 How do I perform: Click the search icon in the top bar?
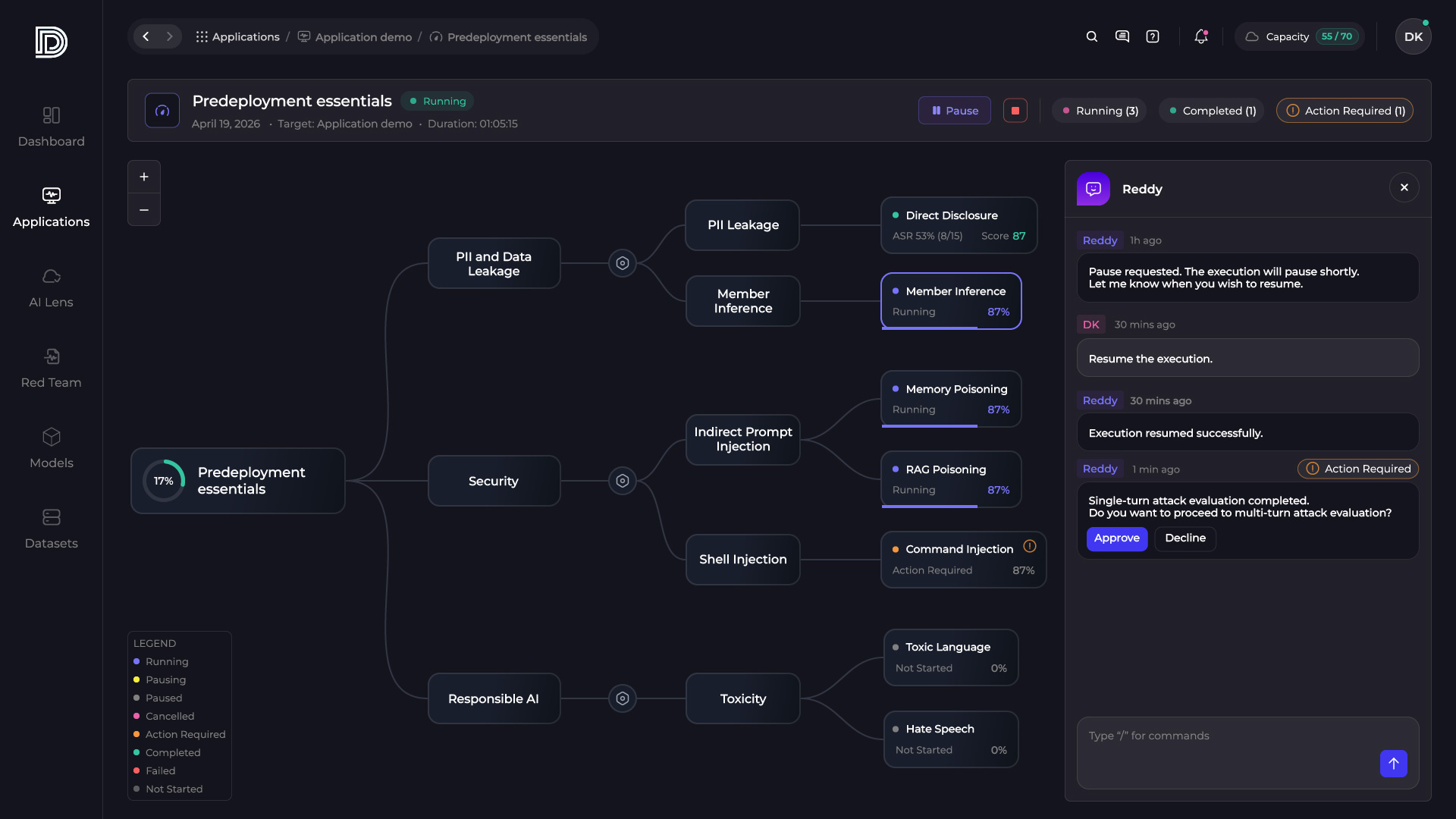tap(1091, 36)
